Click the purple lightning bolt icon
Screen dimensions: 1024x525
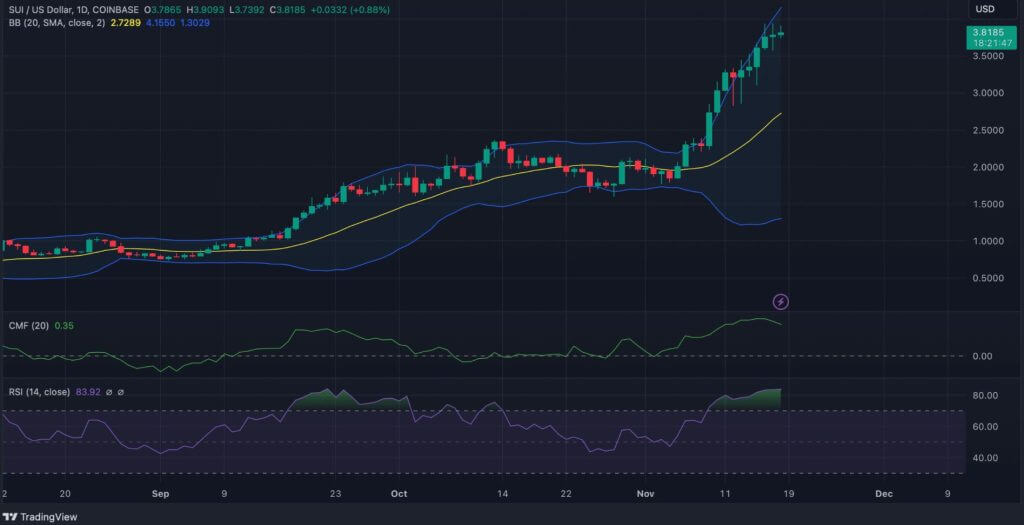[781, 302]
